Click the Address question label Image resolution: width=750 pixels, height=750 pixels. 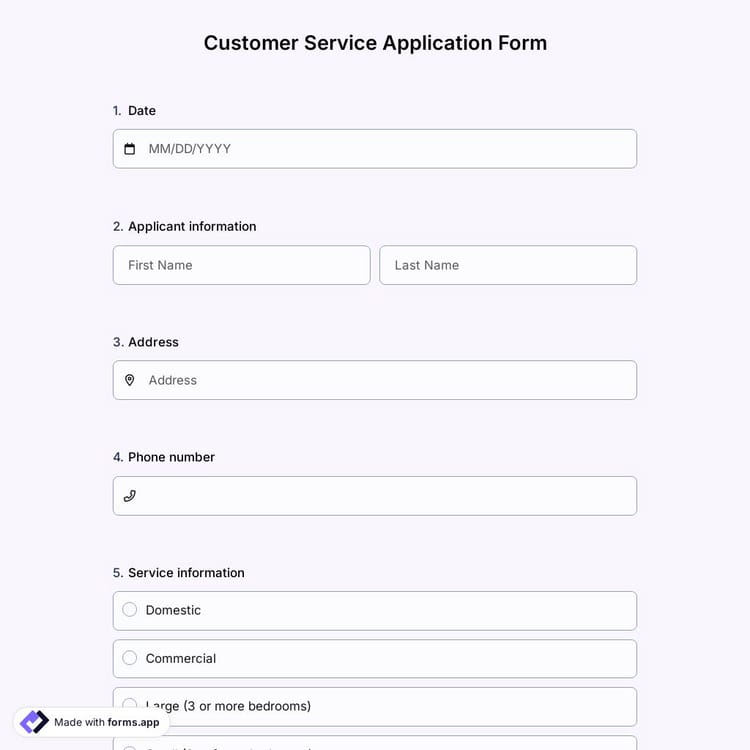tap(153, 342)
